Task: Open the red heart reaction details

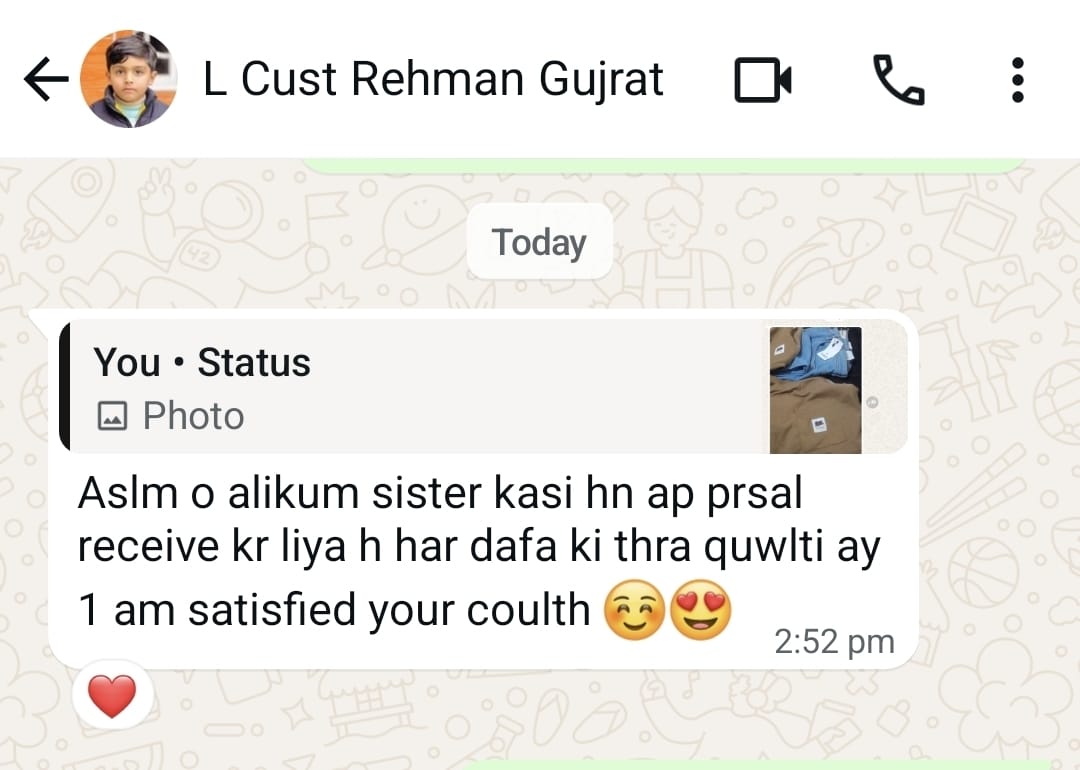Action: [x=112, y=695]
